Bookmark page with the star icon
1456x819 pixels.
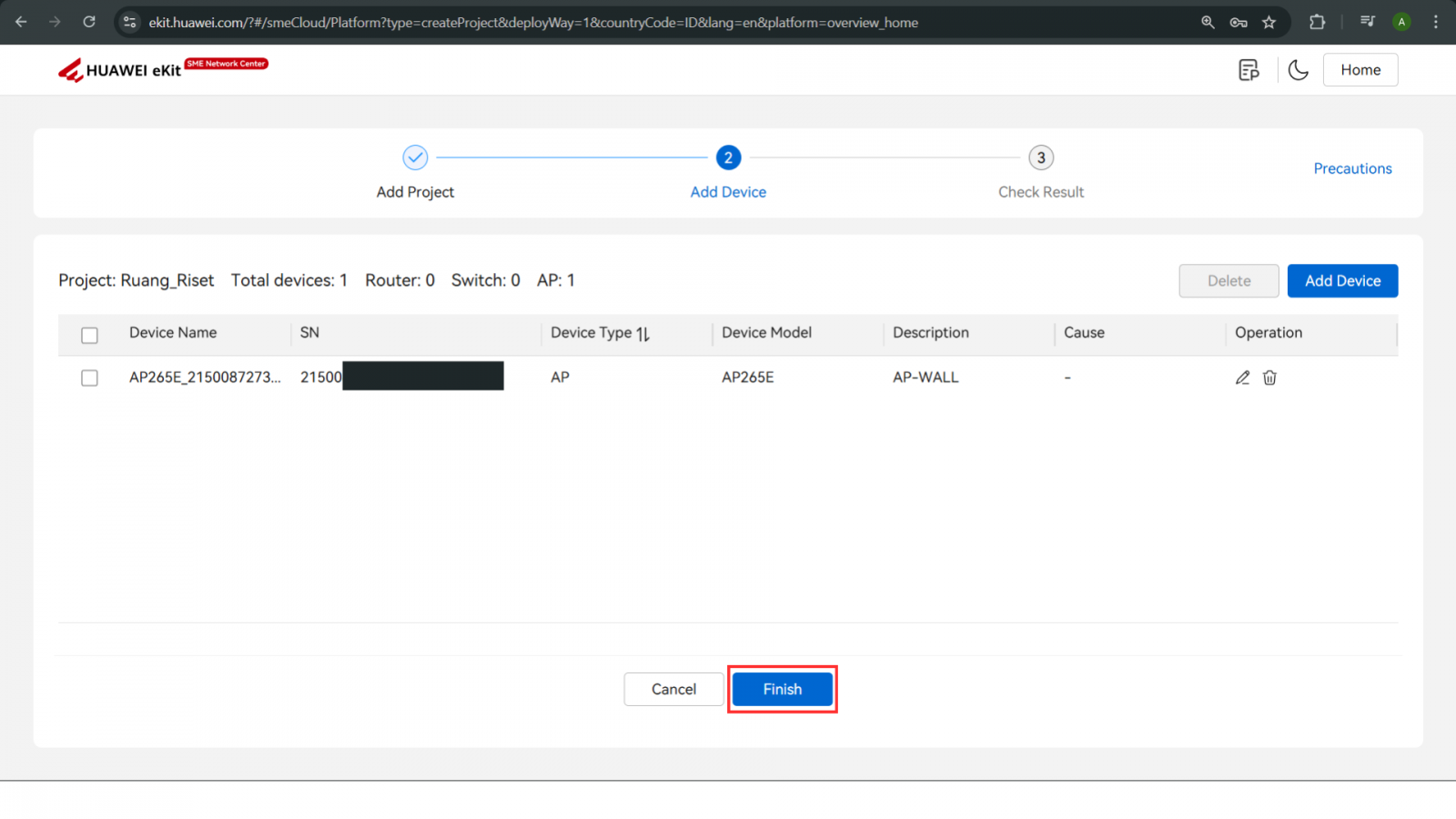tap(1269, 22)
